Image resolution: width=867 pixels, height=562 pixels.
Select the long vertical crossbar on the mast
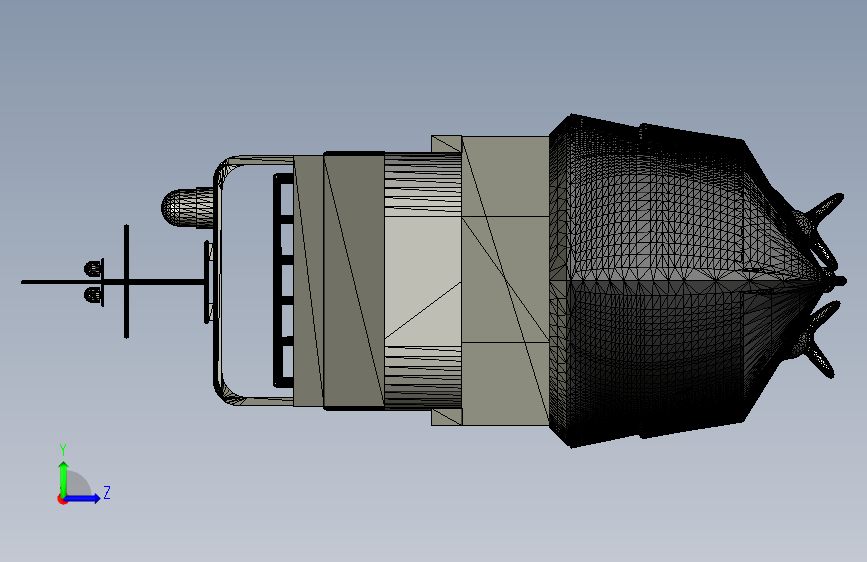127,281
